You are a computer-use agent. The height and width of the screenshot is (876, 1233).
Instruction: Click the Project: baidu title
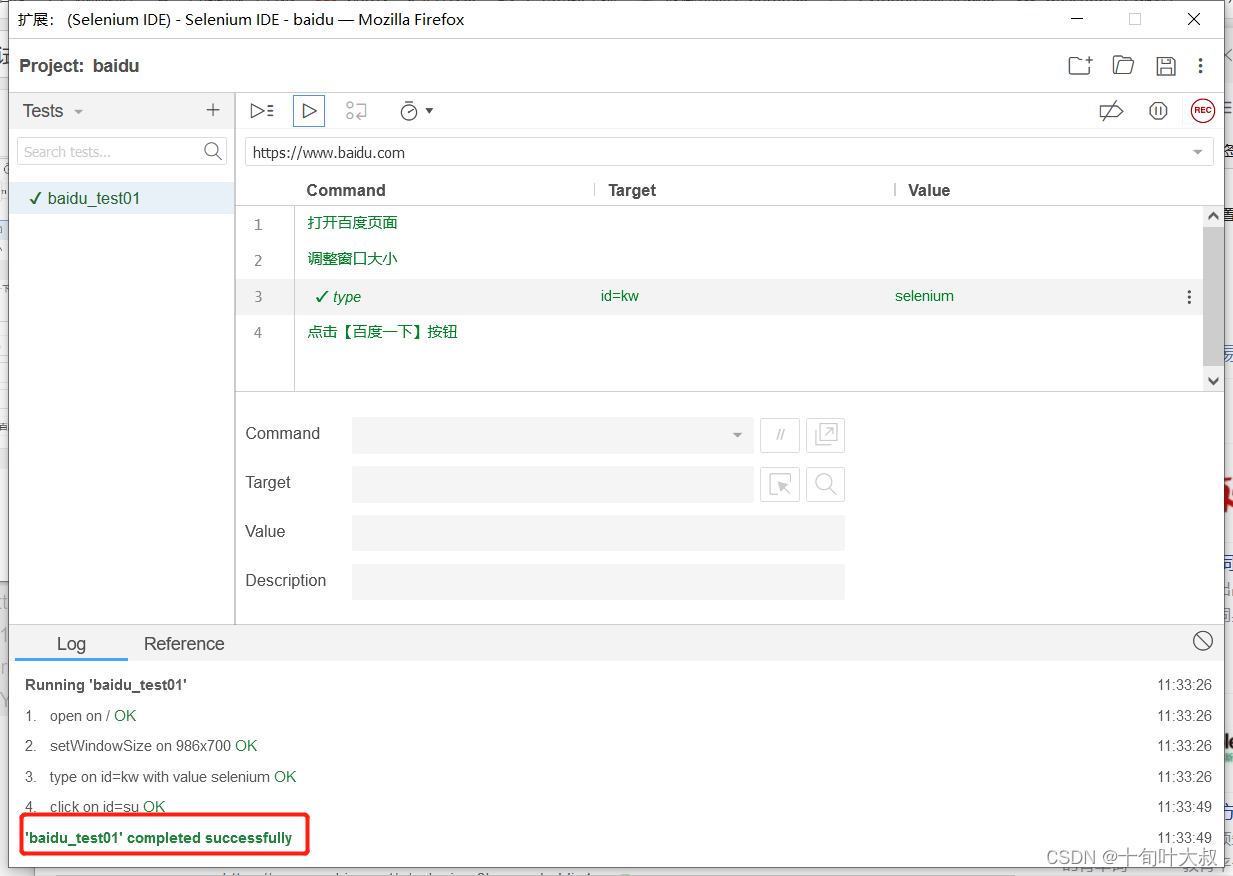[x=79, y=66]
